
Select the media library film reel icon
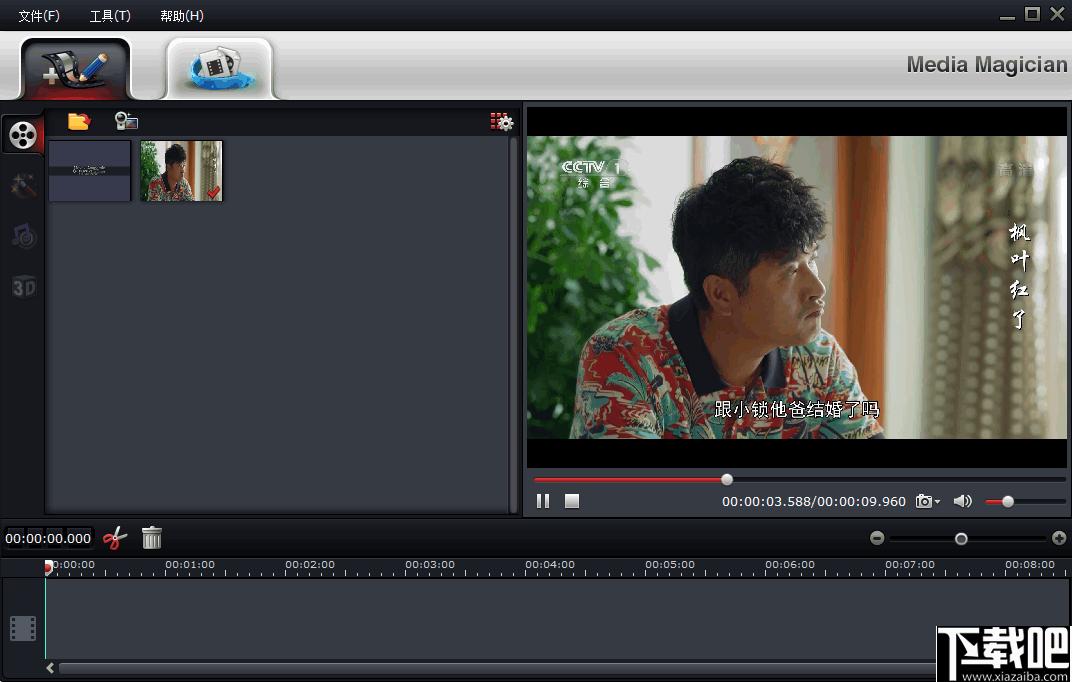pos(23,135)
